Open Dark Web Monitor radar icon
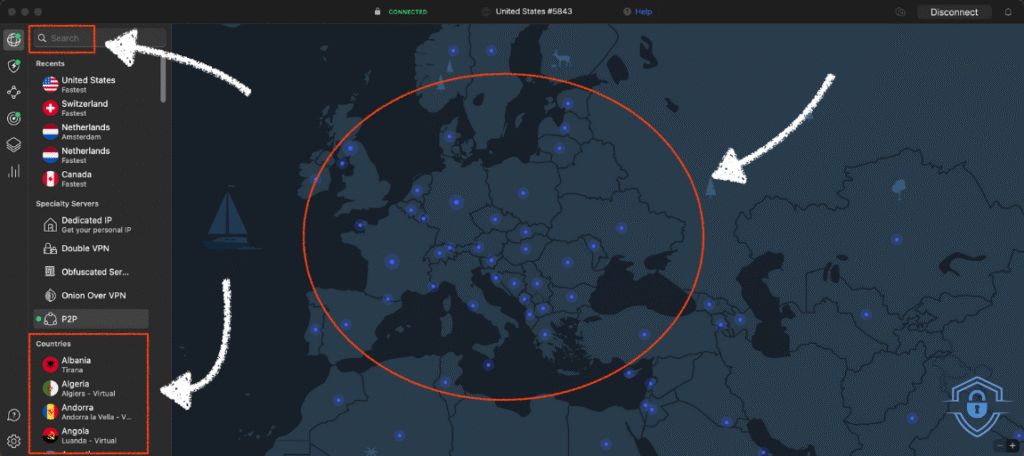This screenshot has height=456, width=1024. (x=14, y=118)
